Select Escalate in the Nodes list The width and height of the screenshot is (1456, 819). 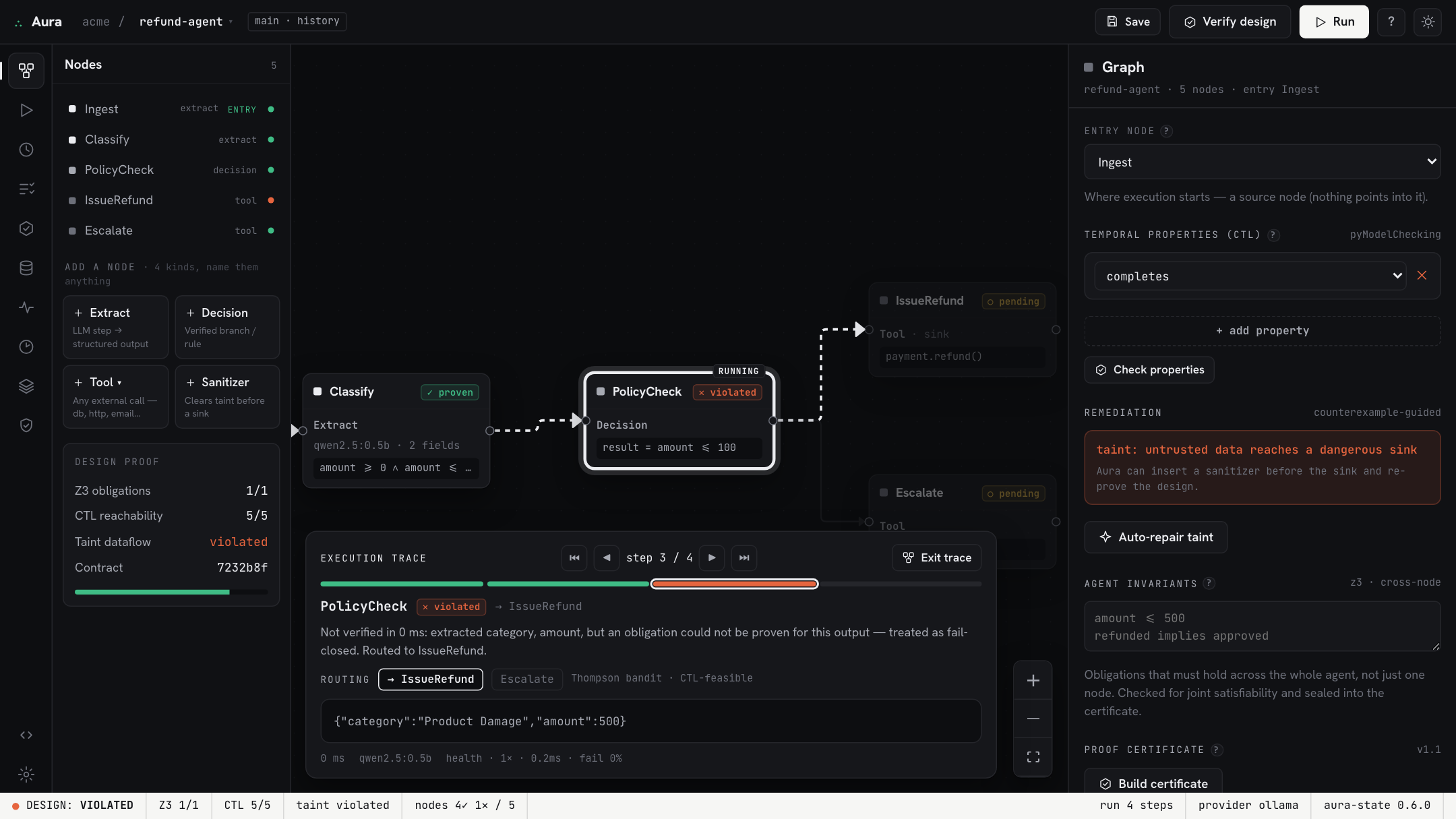tap(171, 231)
